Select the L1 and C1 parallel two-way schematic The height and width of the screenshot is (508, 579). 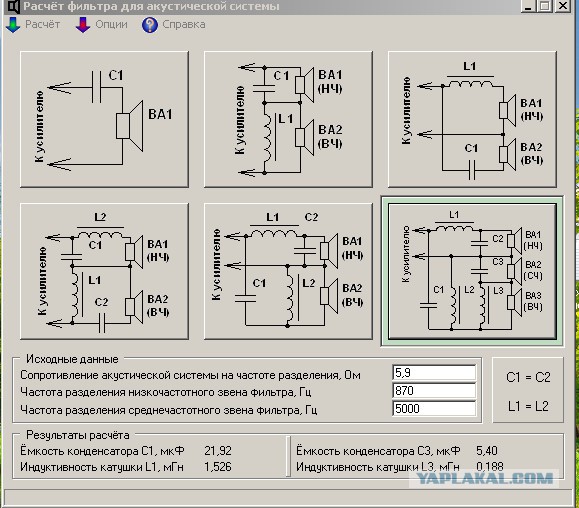click(472, 119)
